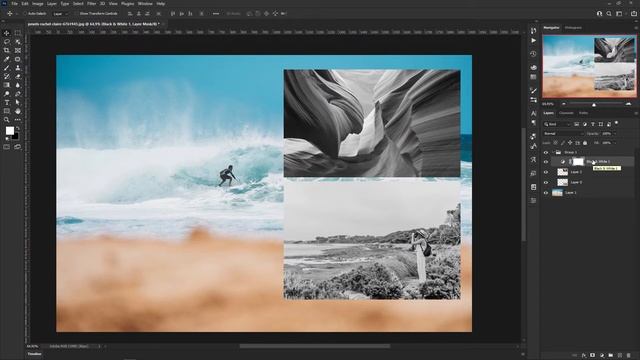Select the Brush tool

pyautogui.click(x=7, y=68)
